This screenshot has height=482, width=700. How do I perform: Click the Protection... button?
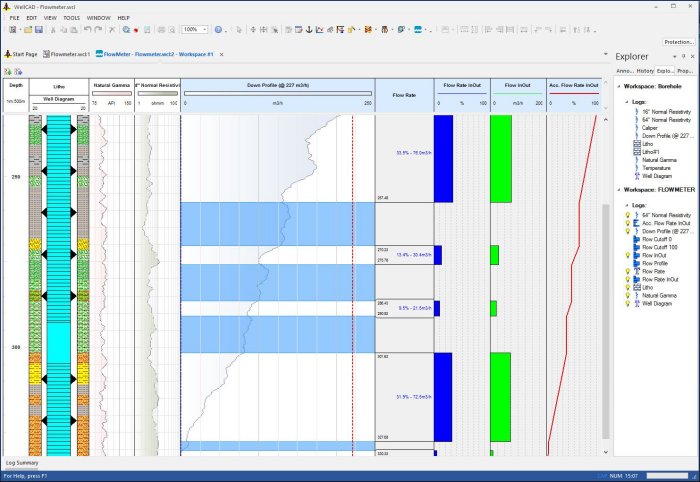tap(679, 42)
